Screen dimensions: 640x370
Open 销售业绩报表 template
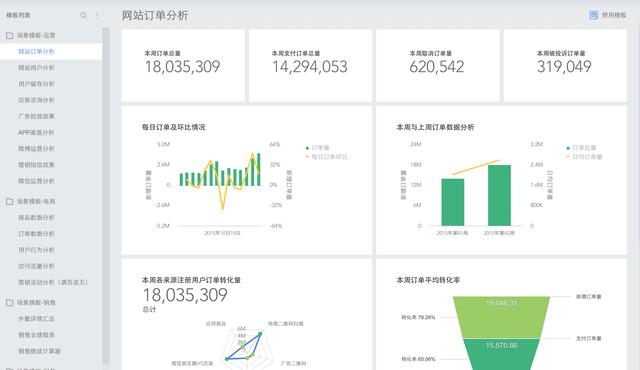51,335
